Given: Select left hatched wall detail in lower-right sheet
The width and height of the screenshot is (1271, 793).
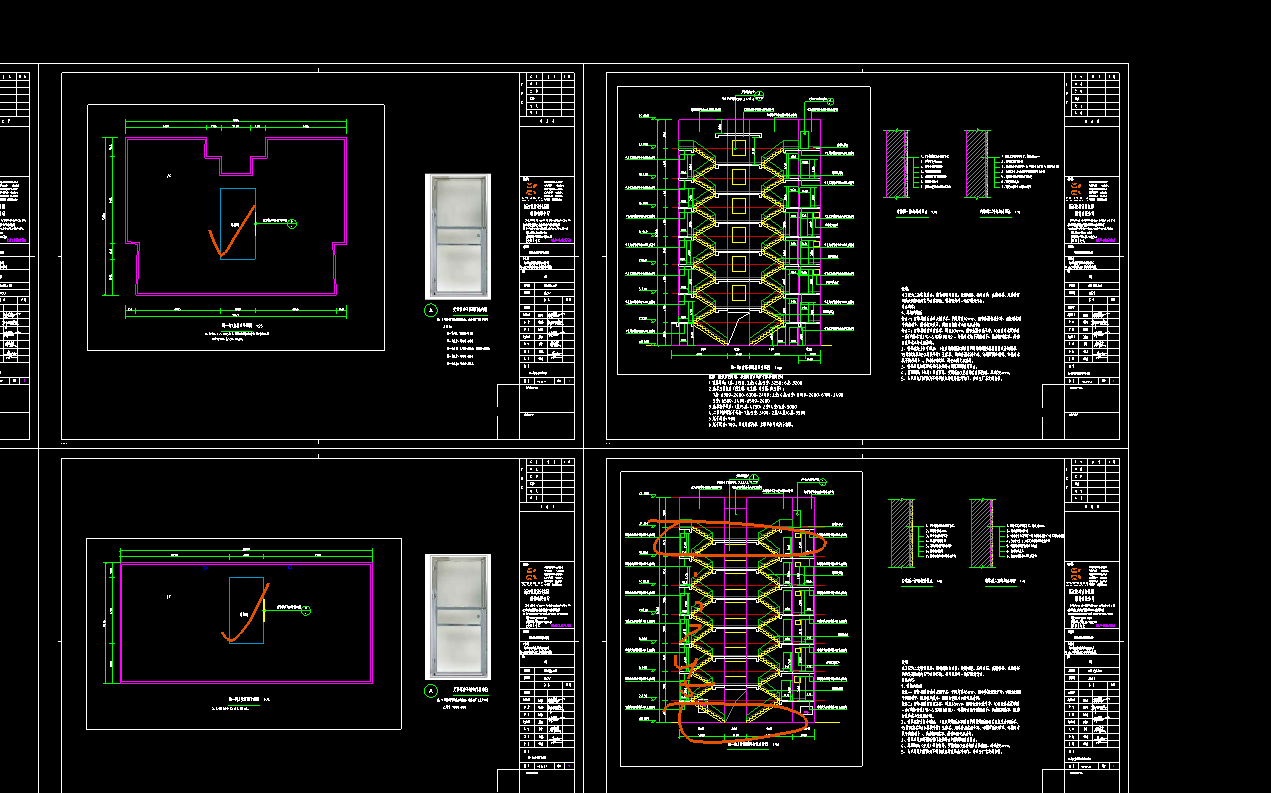Looking at the screenshot, I should [901, 534].
